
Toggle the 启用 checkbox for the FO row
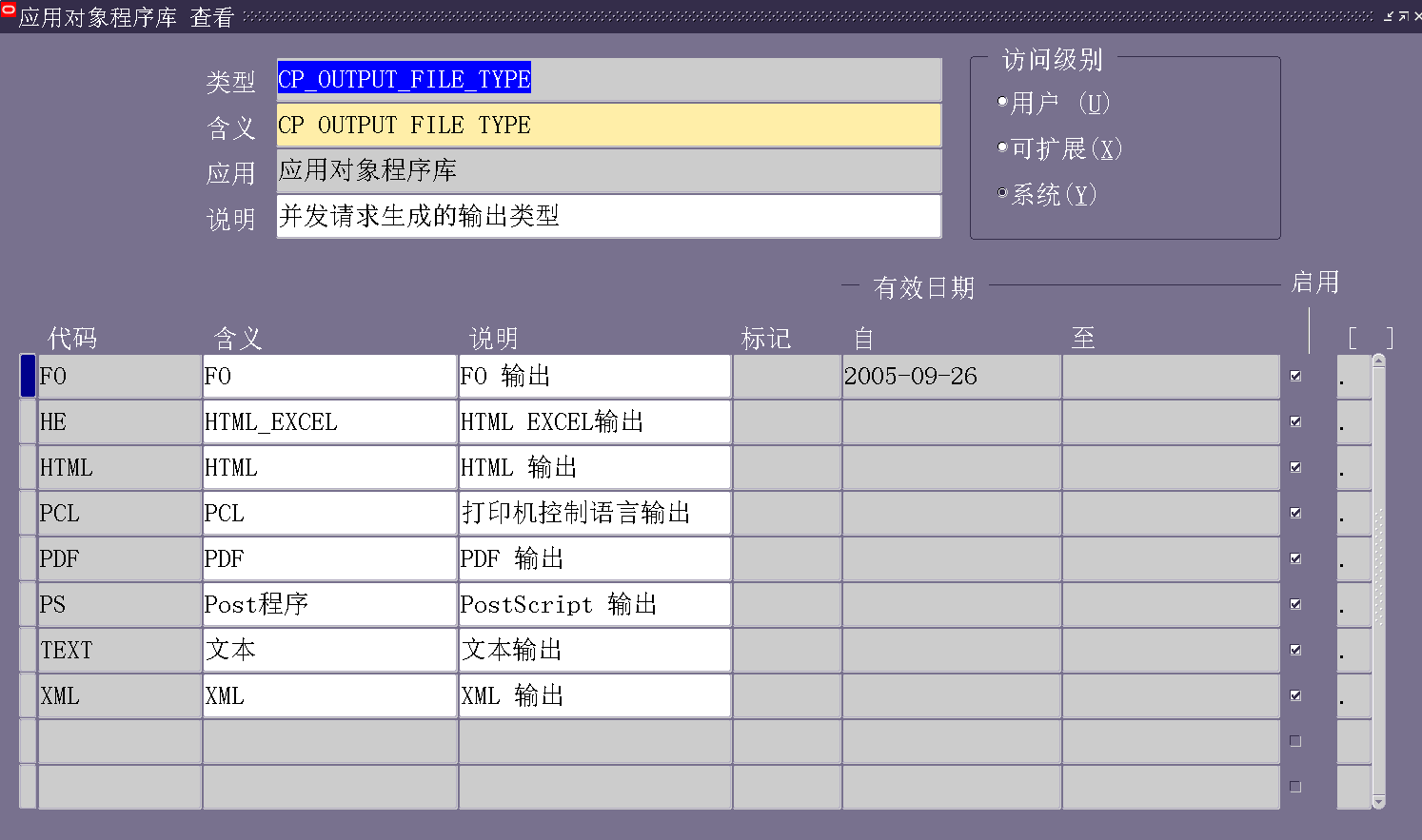point(1295,376)
